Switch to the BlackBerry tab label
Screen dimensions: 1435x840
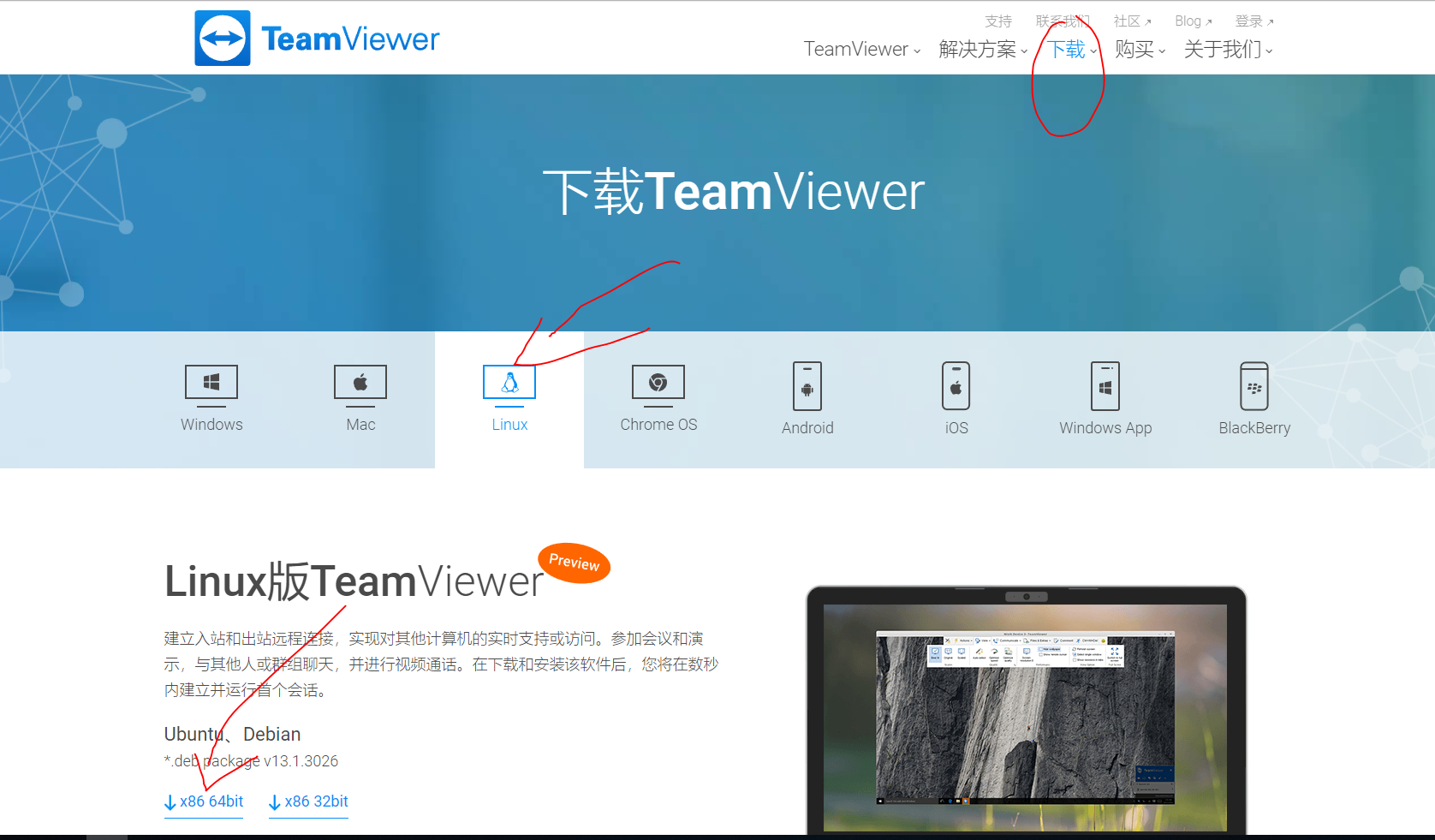(x=1254, y=428)
